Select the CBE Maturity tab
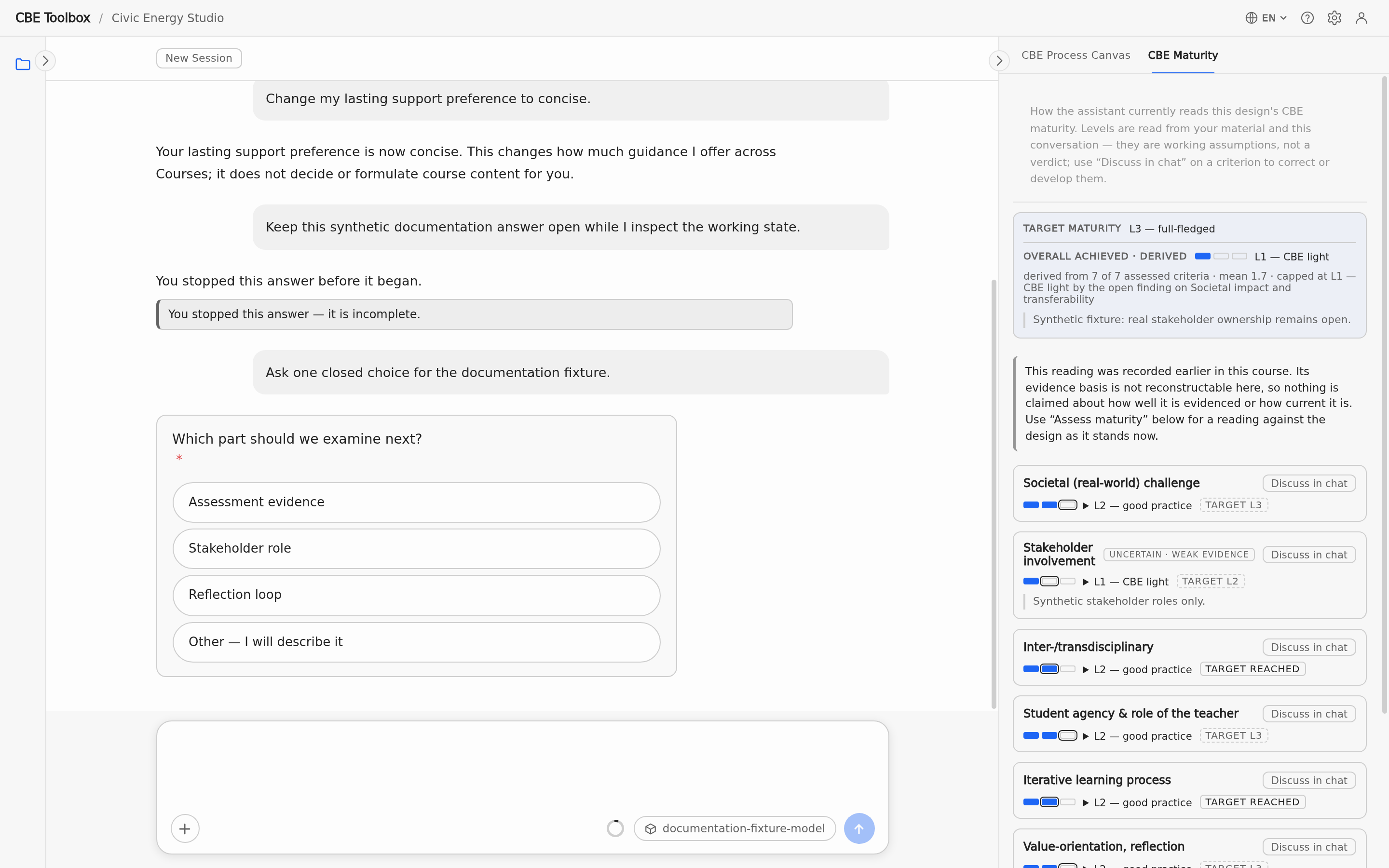 [1183, 55]
